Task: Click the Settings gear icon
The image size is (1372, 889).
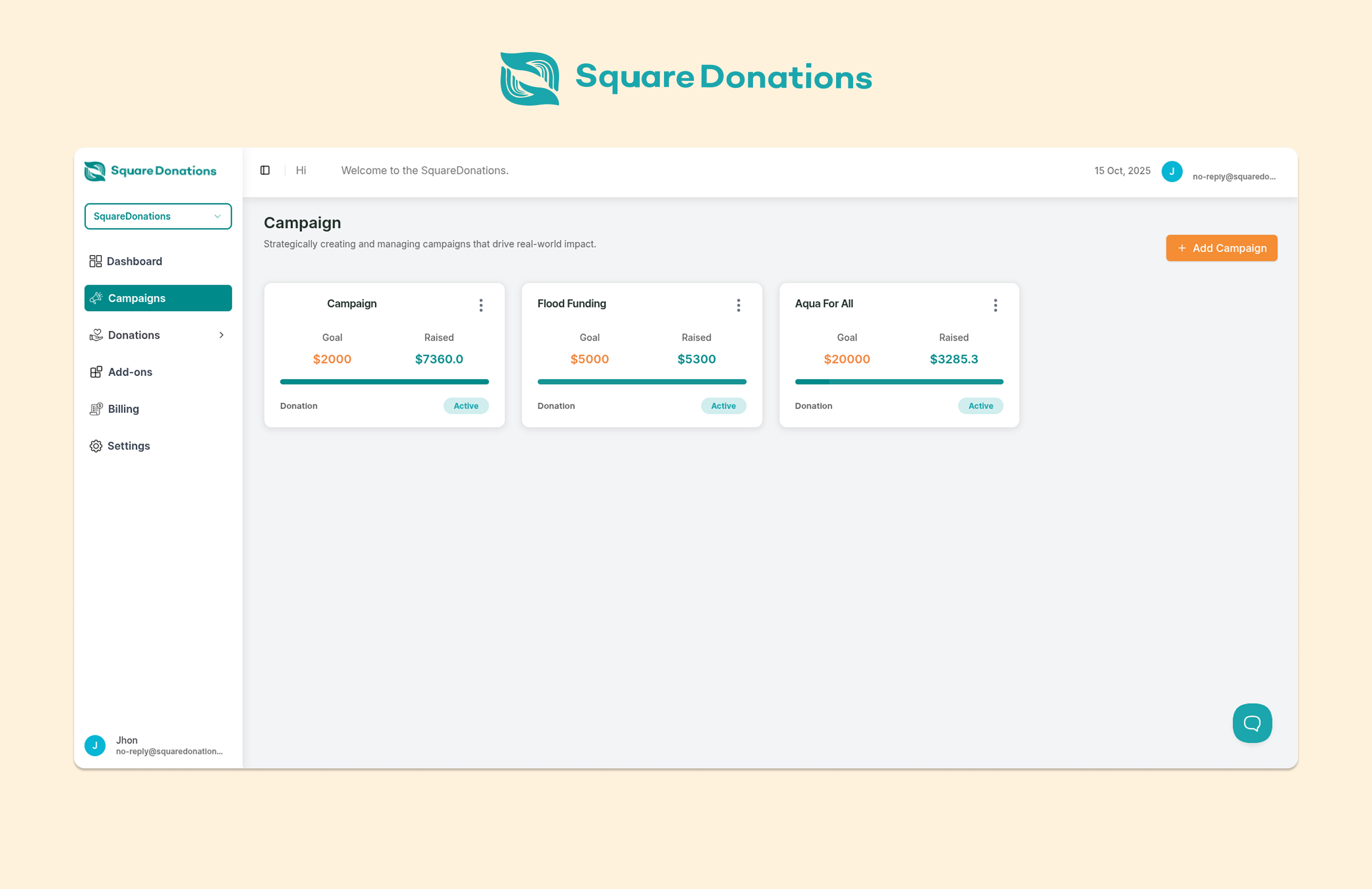Action: click(96, 446)
